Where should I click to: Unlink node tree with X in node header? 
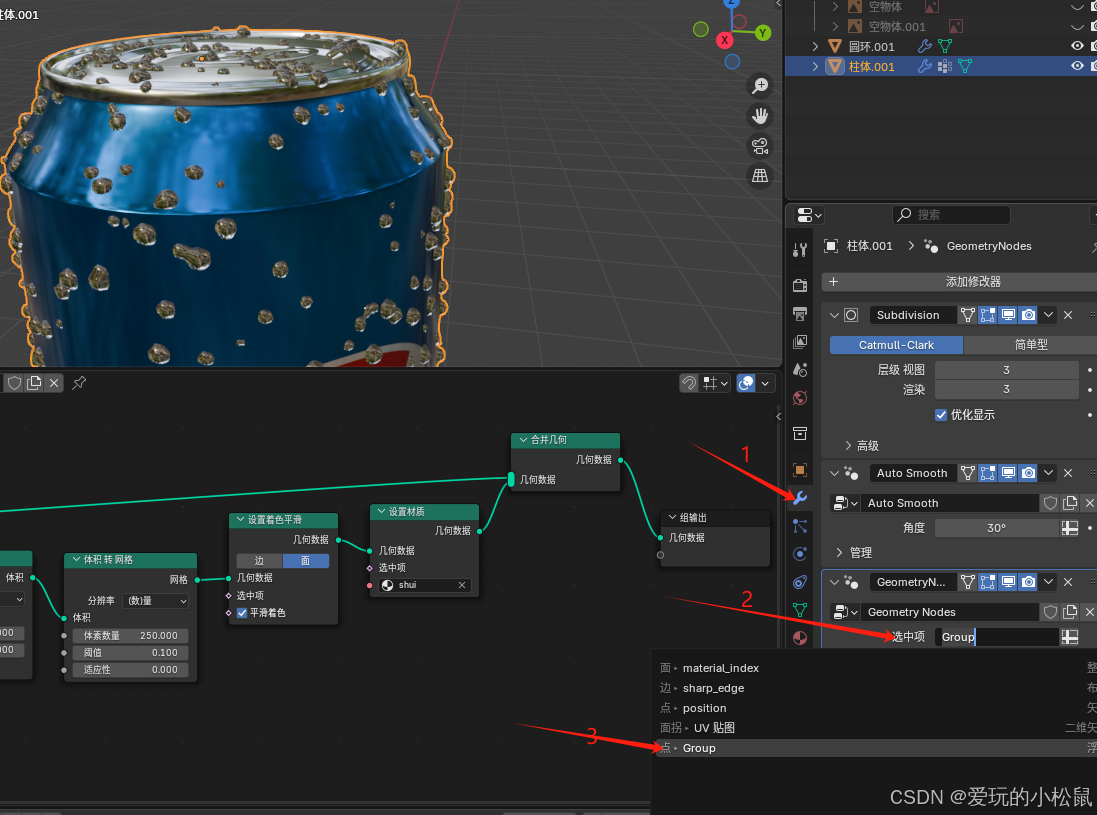(54, 383)
